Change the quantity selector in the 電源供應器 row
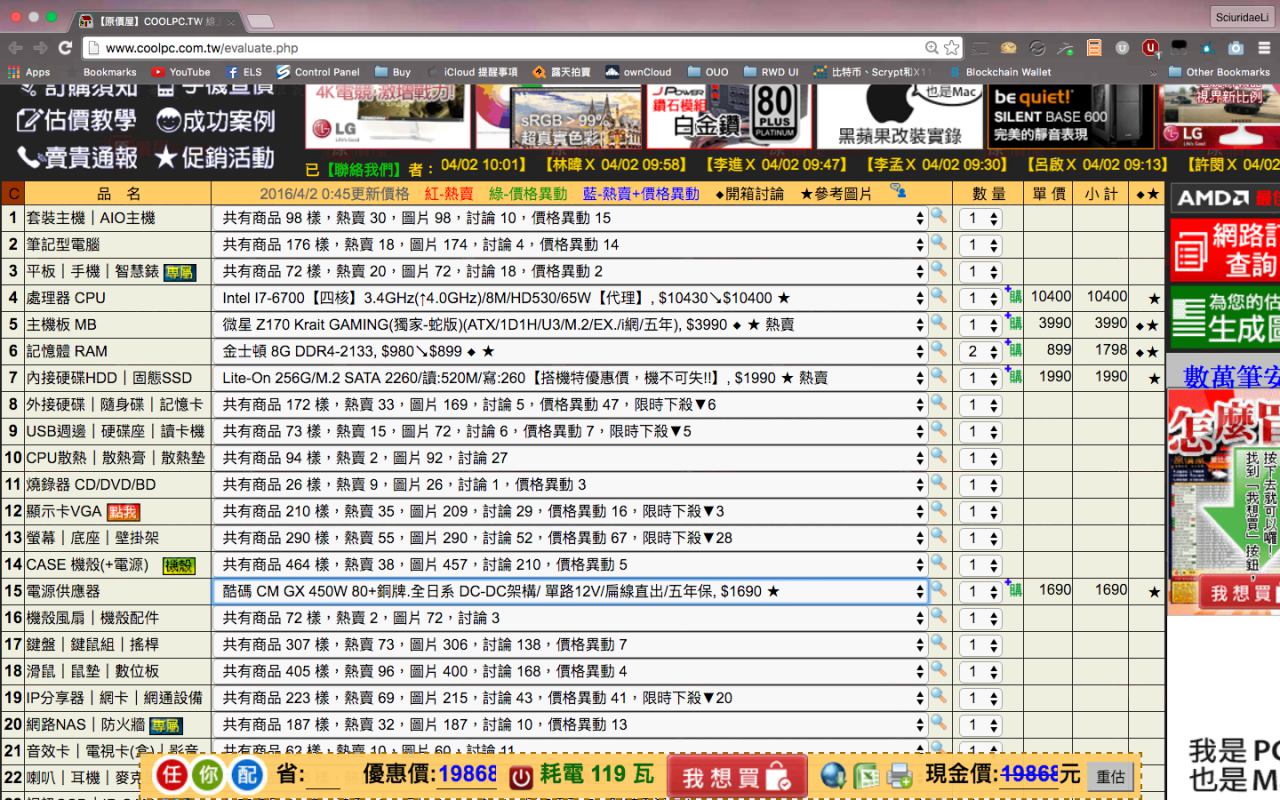Screen dimensions: 1280x800 click(x=980, y=592)
